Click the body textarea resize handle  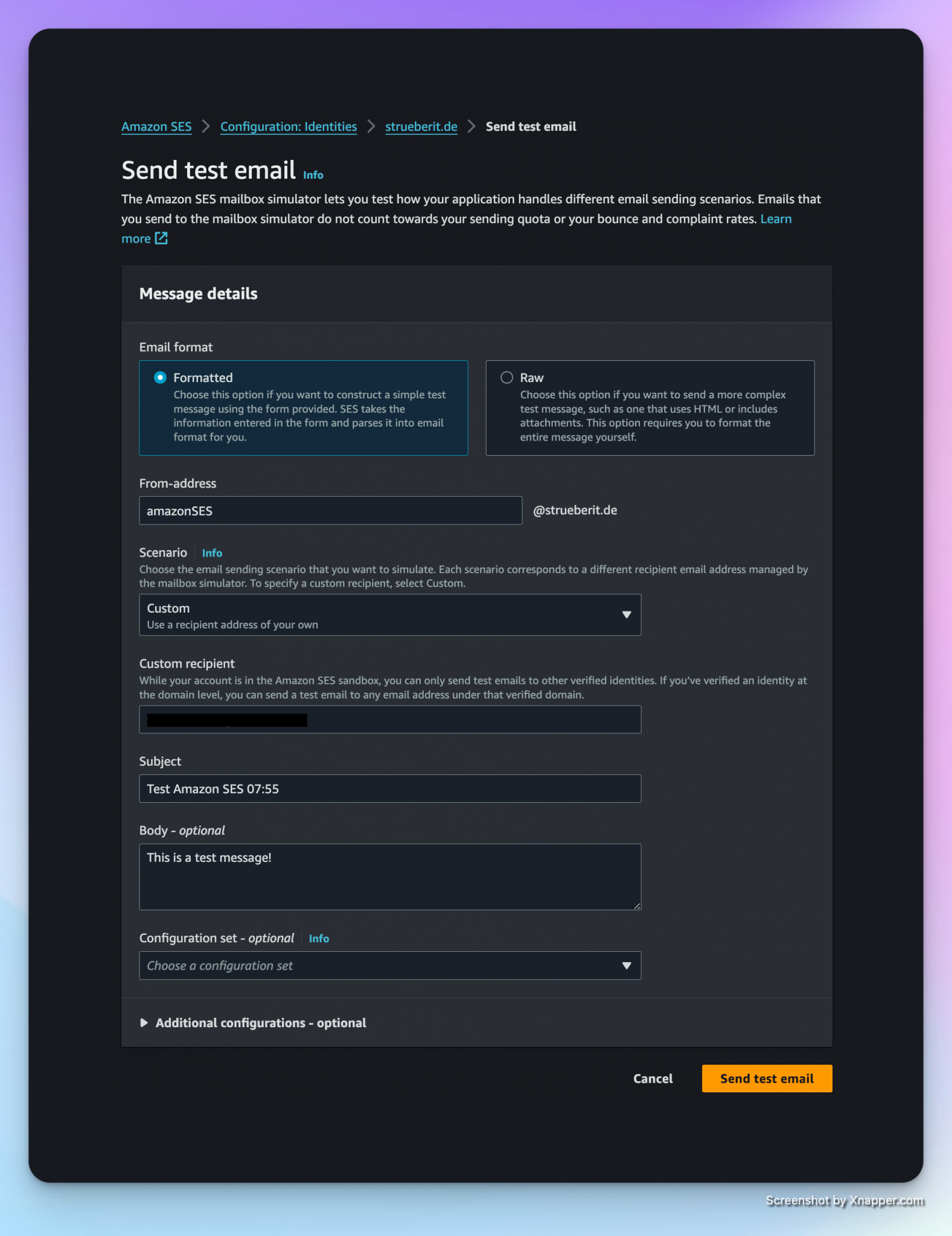pos(637,905)
